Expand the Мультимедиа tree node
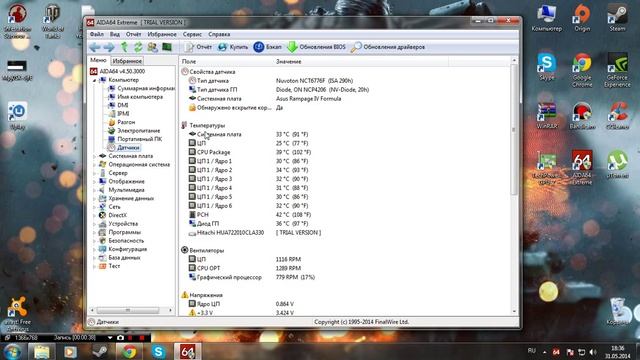The height and width of the screenshot is (360, 640). coord(94,190)
